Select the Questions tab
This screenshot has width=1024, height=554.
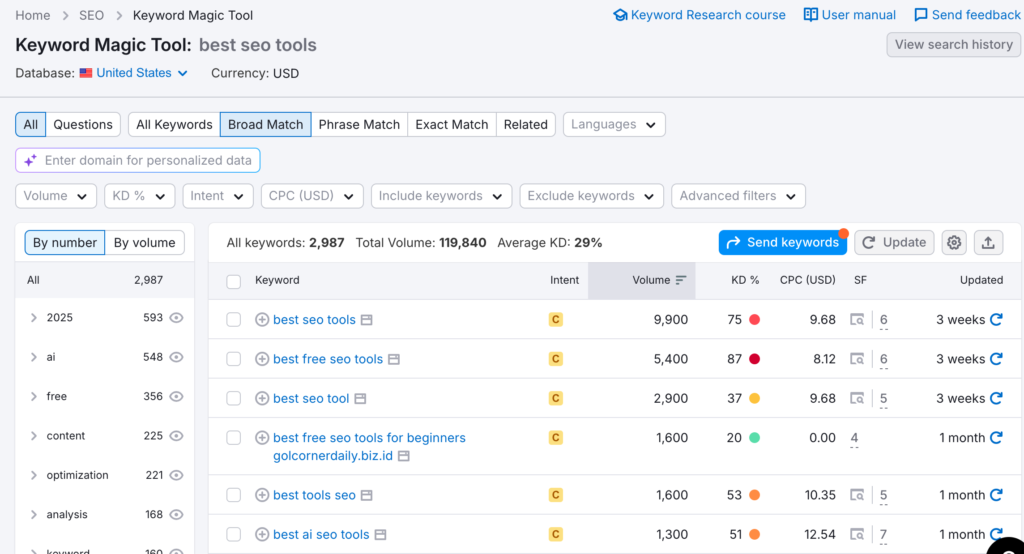coord(83,124)
